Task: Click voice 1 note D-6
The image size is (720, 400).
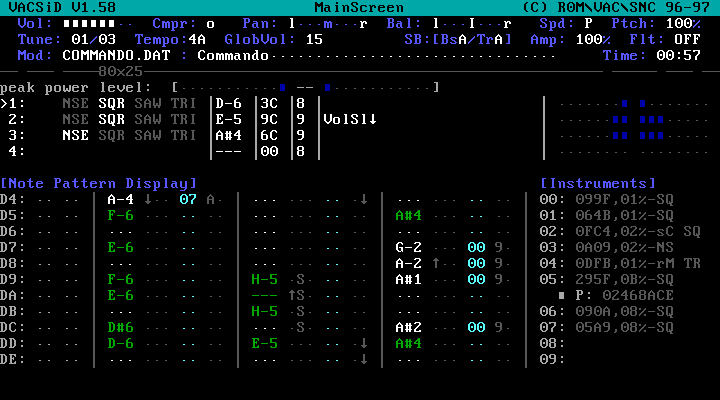Action: [x=228, y=103]
